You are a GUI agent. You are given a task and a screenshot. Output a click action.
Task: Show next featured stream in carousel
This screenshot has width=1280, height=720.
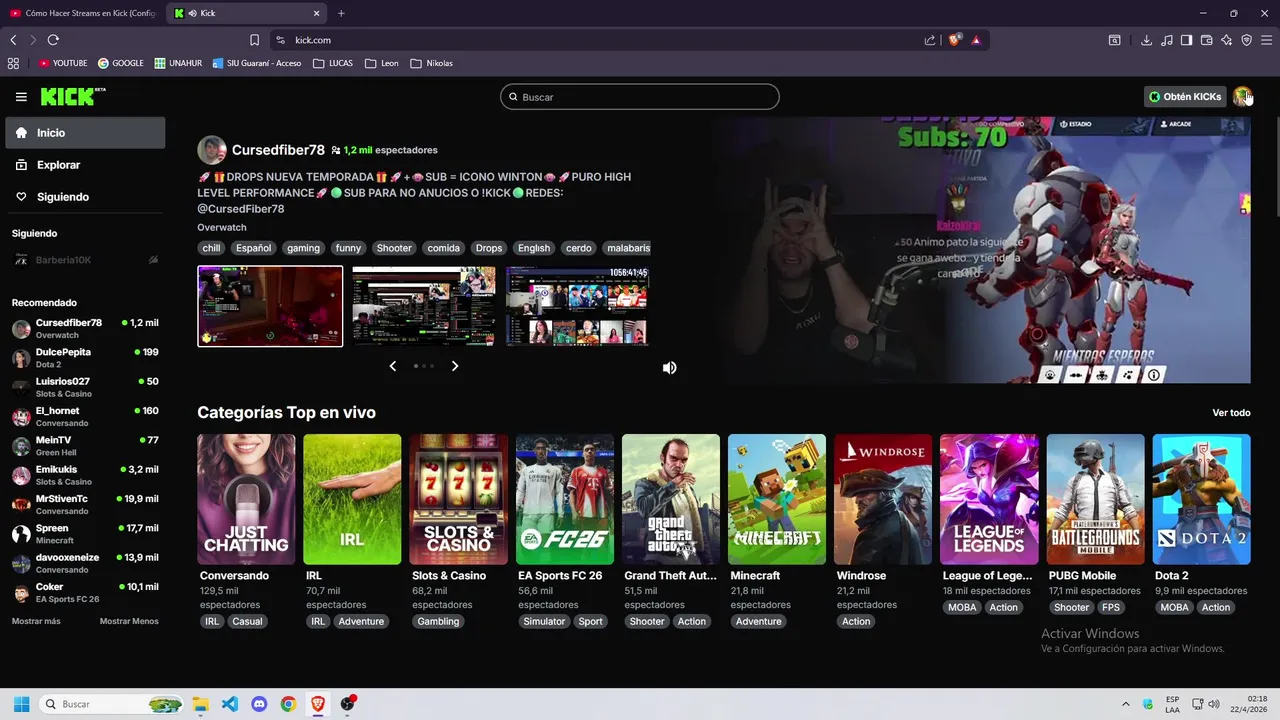(455, 366)
